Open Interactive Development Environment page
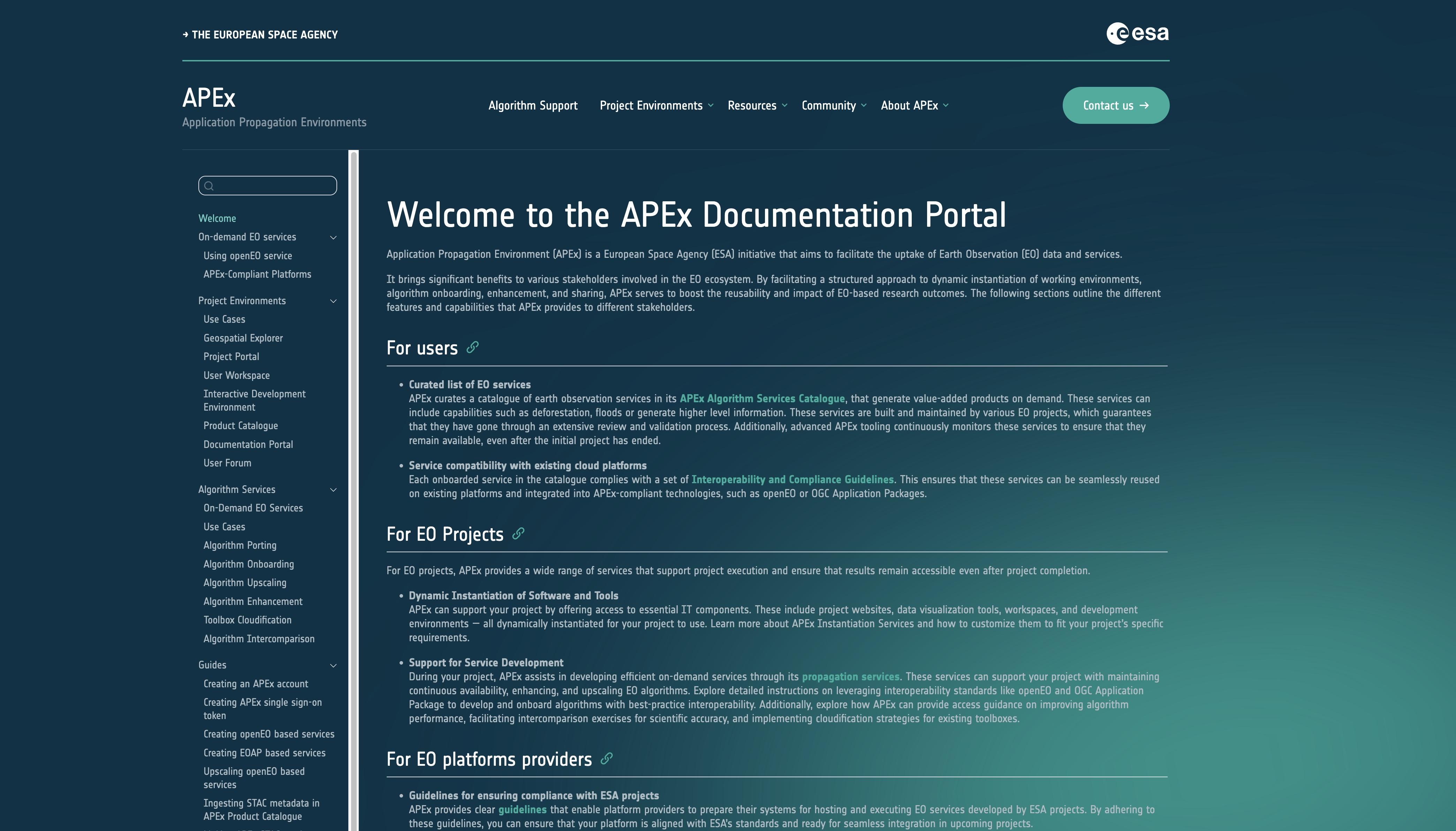Viewport: 1456px width, 831px height. point(255,400)
